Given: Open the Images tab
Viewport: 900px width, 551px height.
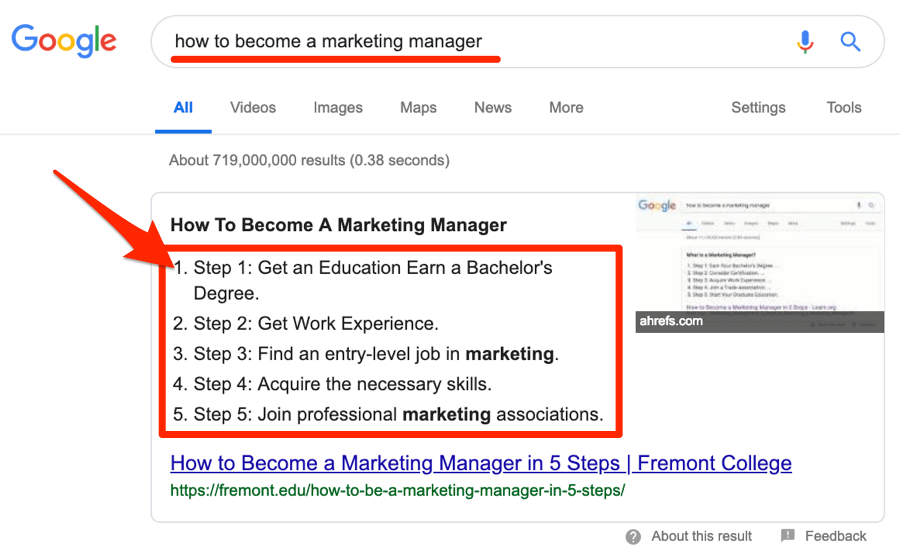Looking at the screenshot, I should 338,108.
